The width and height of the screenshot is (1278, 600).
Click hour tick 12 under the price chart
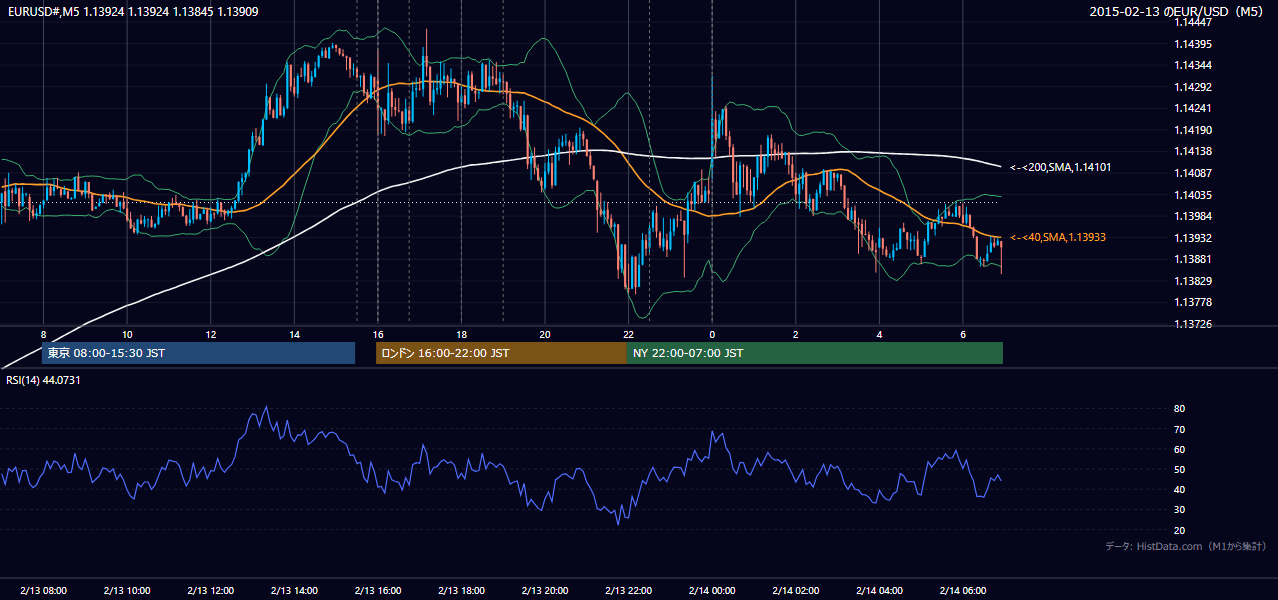point(210,334)
